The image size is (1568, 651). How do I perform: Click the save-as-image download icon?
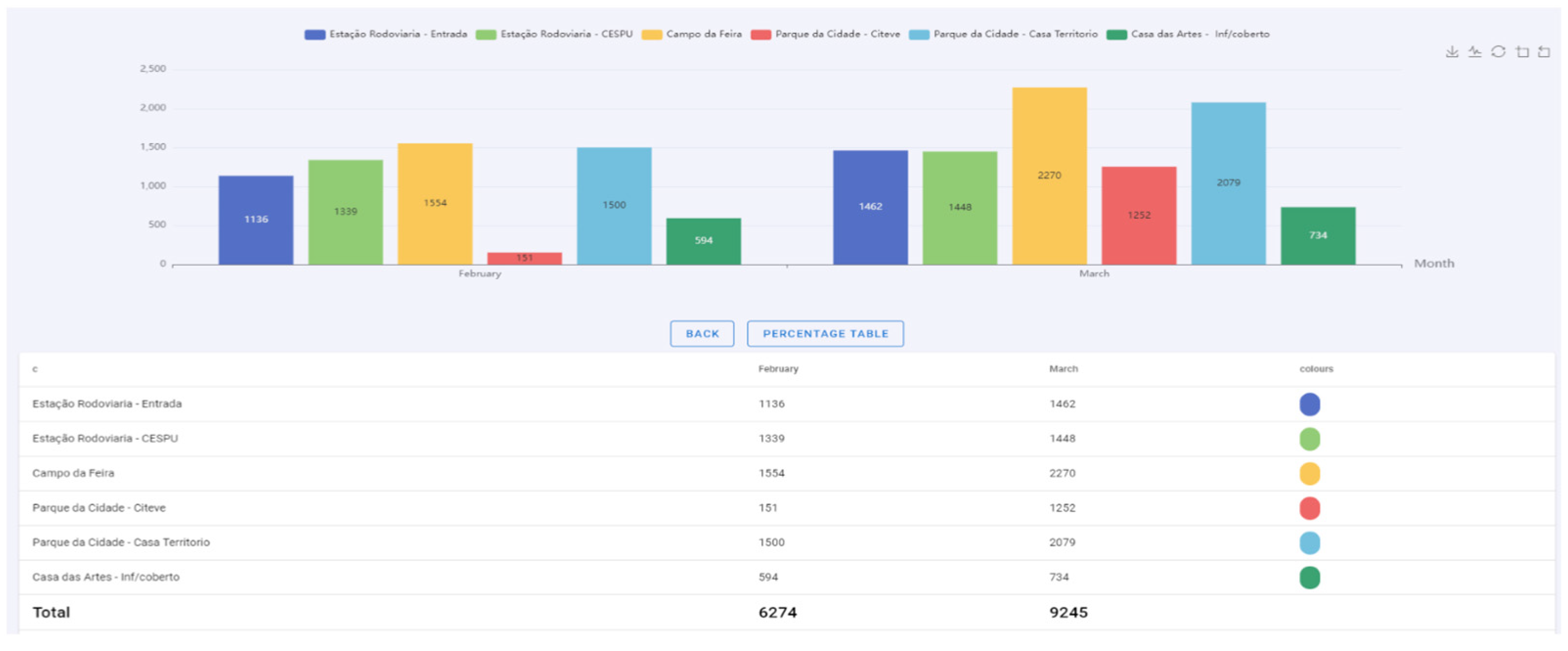tap(1452, 52)
